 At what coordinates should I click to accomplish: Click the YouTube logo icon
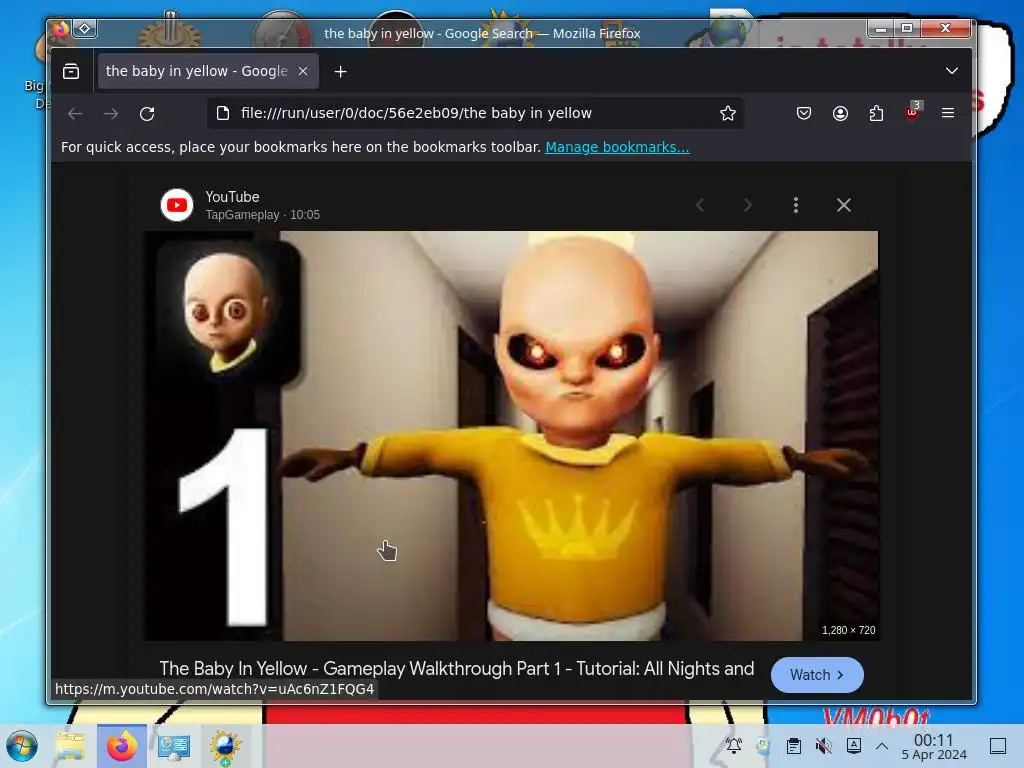point(177,205)
